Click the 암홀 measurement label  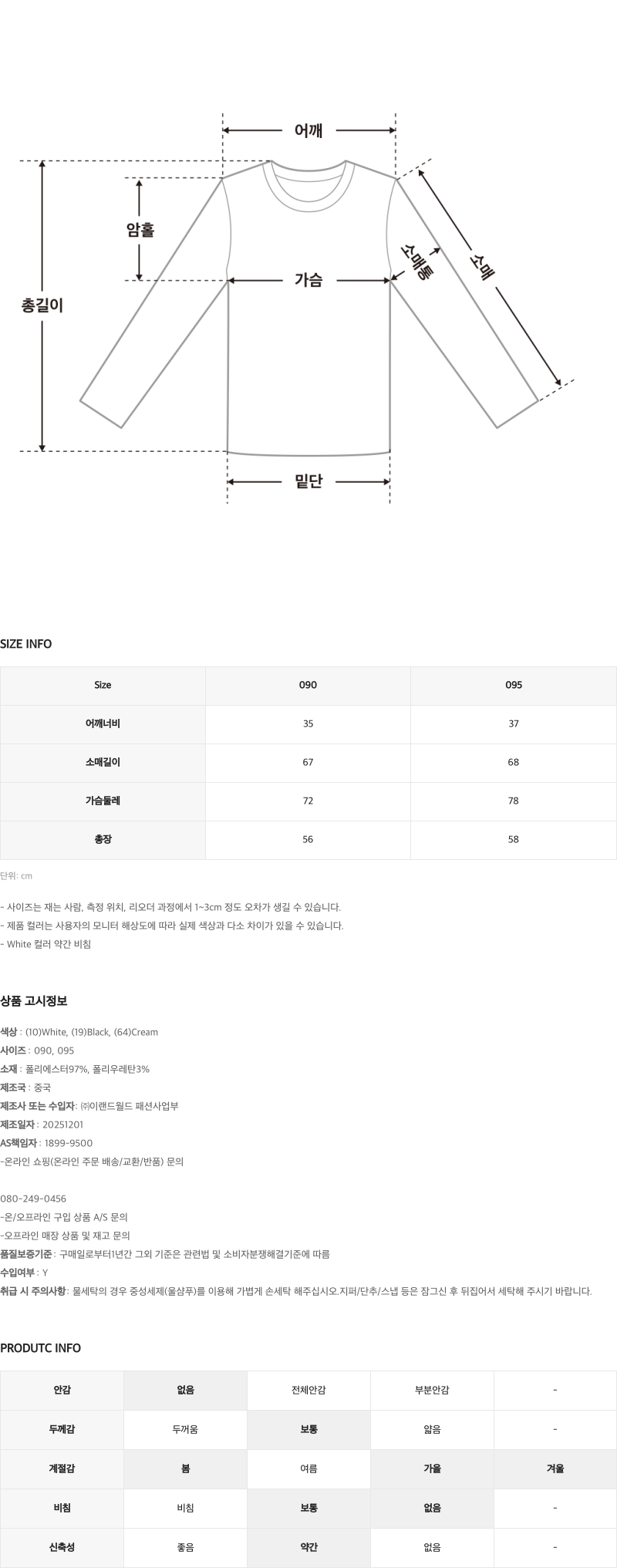point(140,229)
